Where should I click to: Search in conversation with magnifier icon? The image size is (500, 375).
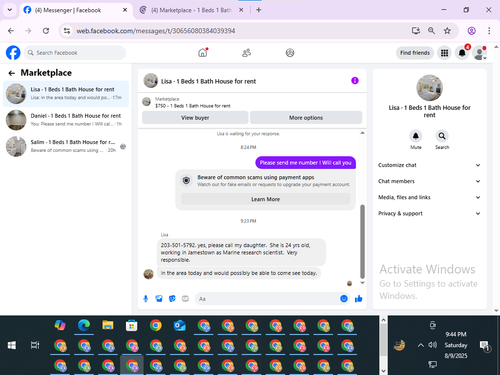point(442,136)
